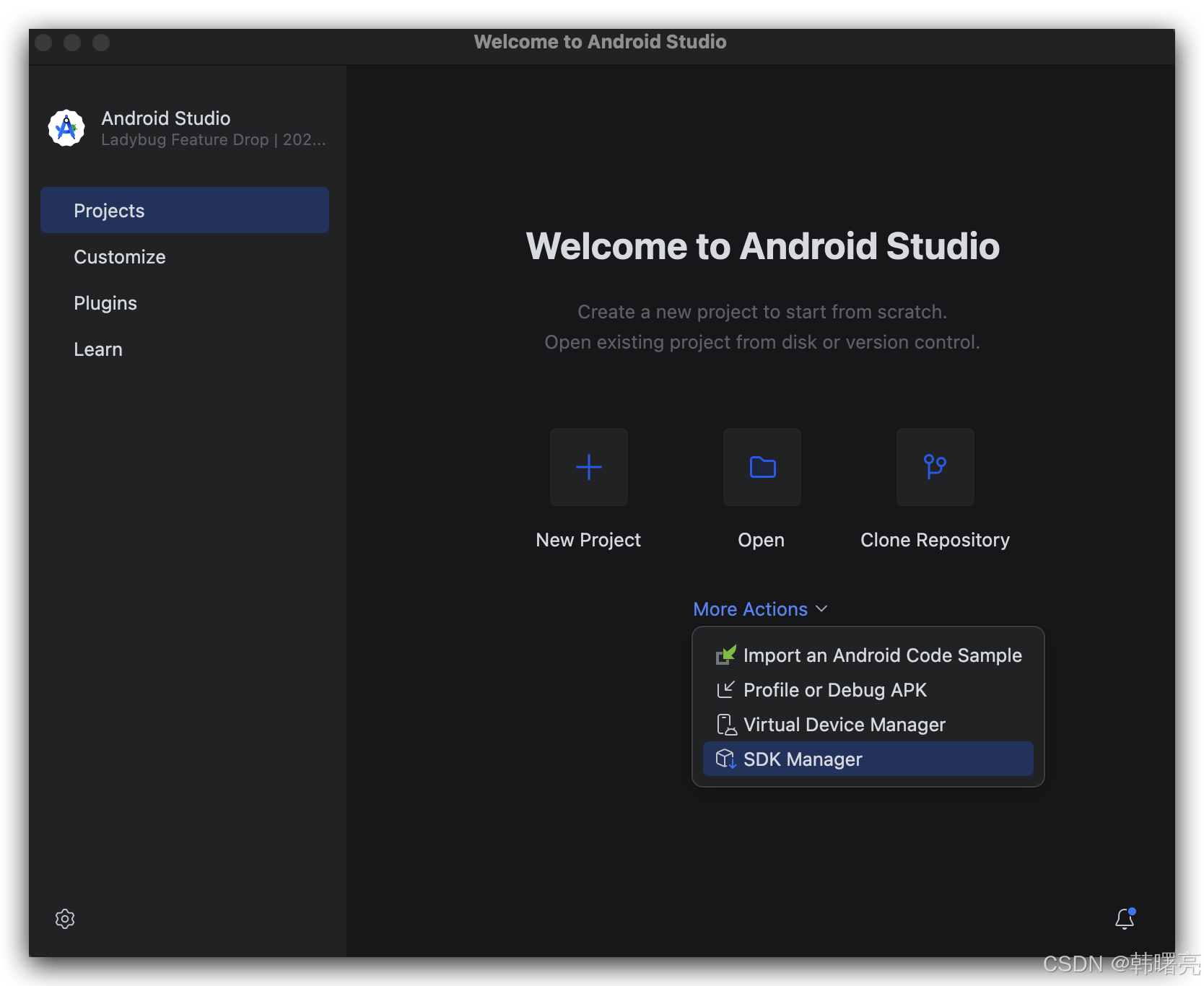
Task: Click the SDK Manager cube icon
Action: pyautogui.click(x=725, y=759)
